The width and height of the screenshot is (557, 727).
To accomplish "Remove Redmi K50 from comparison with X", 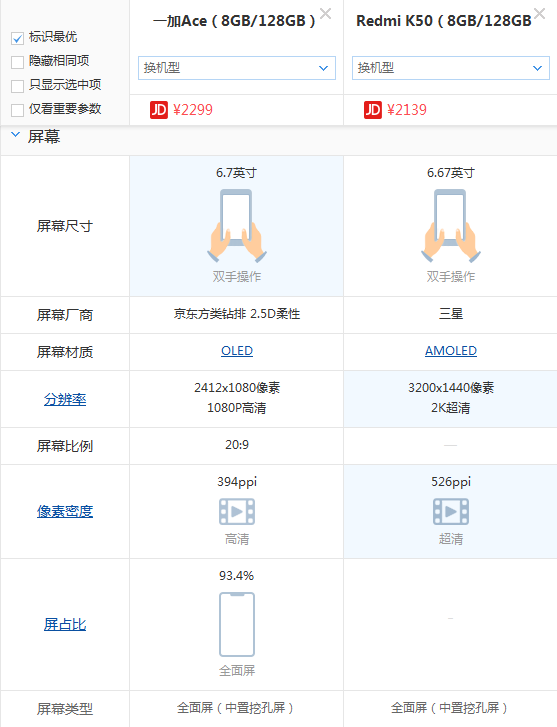I will click(x=539, y=13).
